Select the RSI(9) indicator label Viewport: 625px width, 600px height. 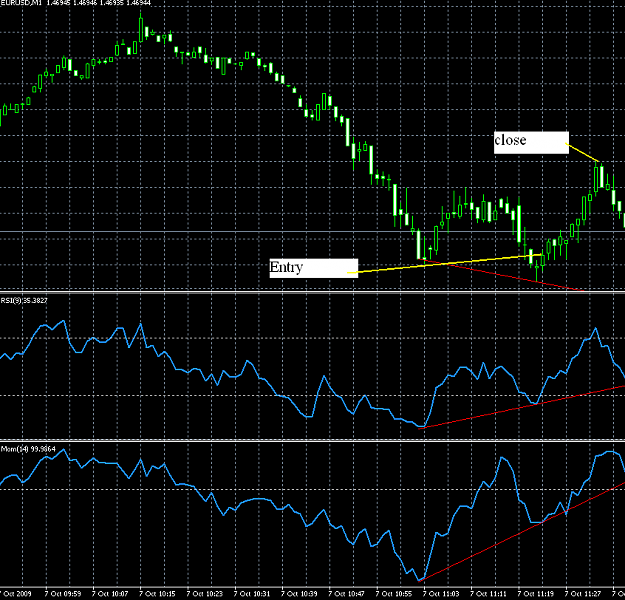point(24,301)
